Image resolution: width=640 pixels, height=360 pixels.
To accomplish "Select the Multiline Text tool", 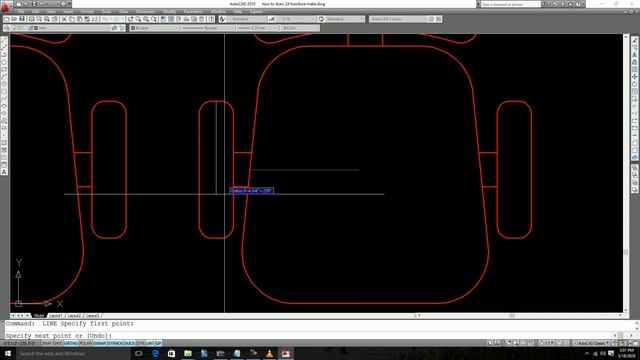I will tap(4, 172).
